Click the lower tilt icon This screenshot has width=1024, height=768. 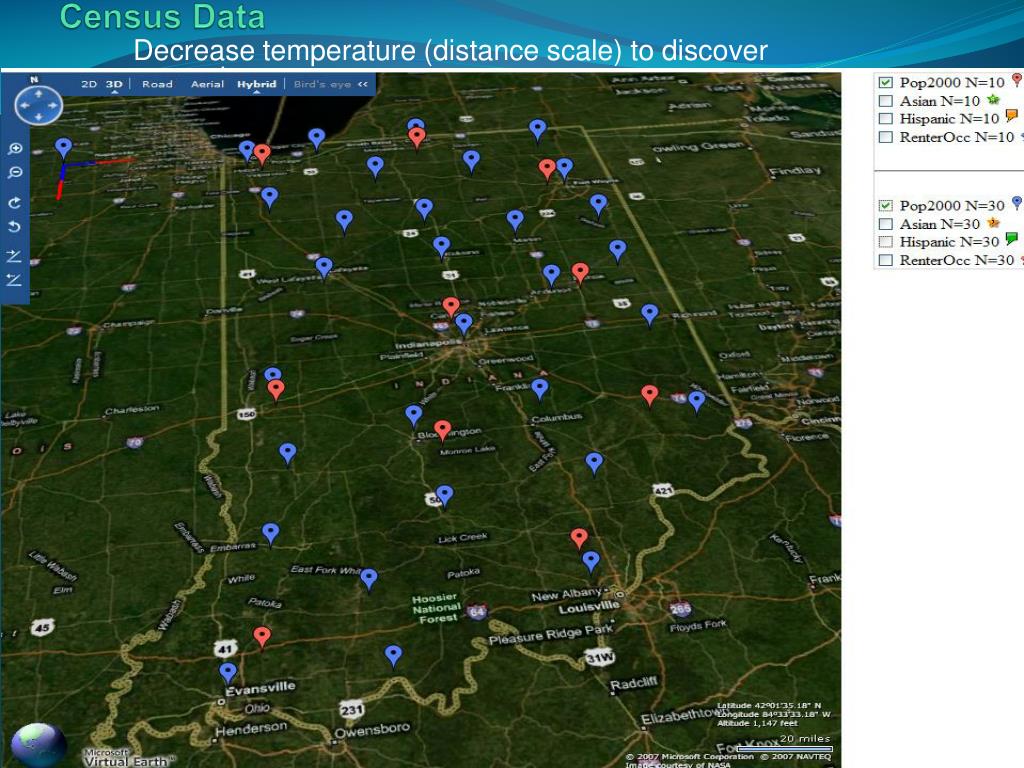[x=15, y=279]
